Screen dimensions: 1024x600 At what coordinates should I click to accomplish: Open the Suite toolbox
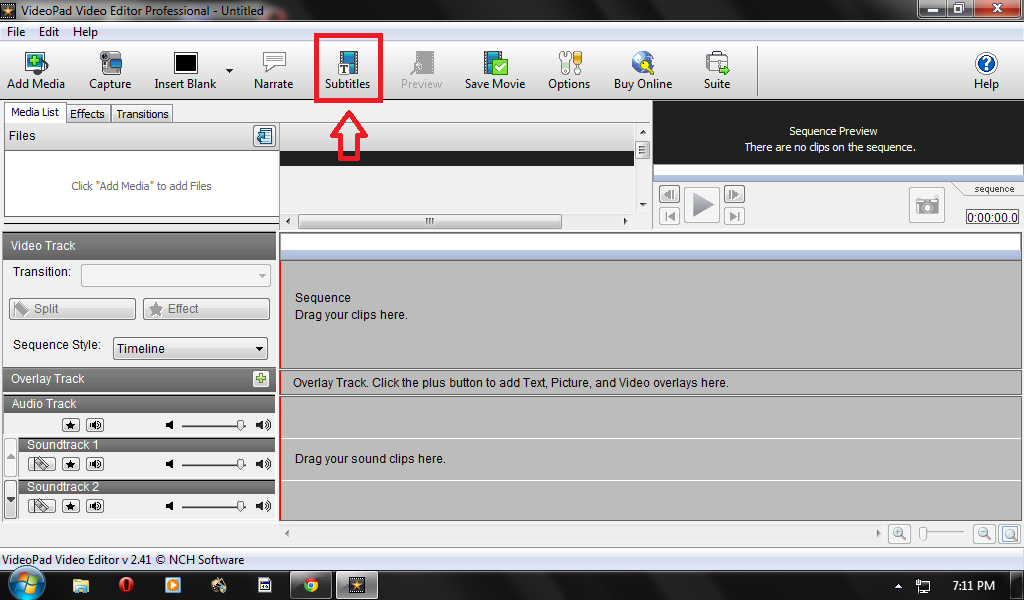[716, 71]
